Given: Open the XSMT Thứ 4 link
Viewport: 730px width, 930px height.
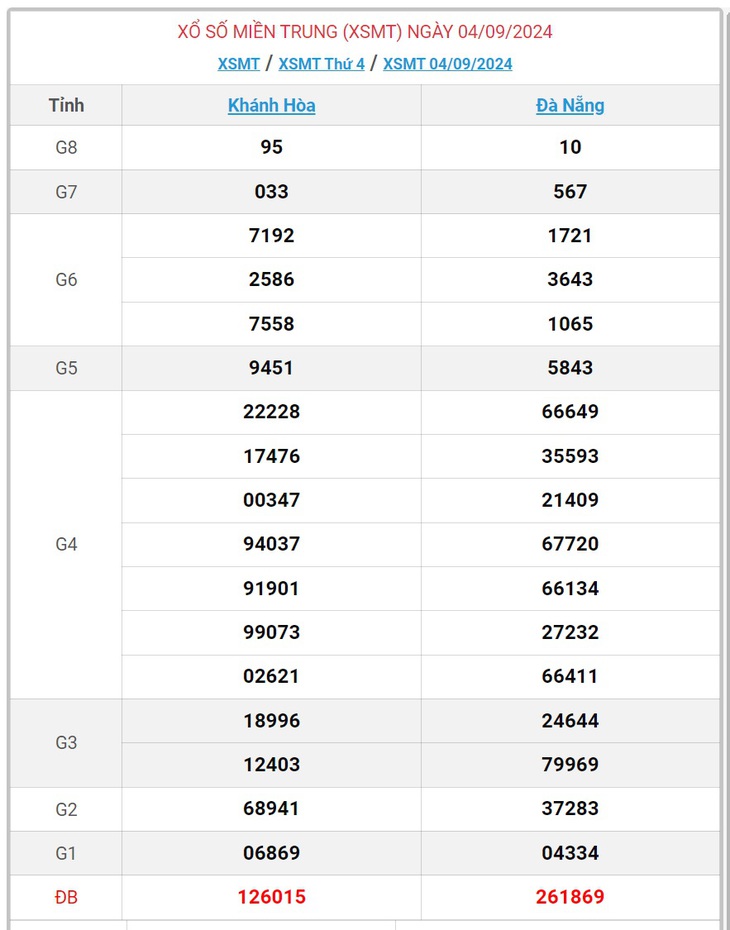Looking at the screenshot, I should (x=321, y=64).
